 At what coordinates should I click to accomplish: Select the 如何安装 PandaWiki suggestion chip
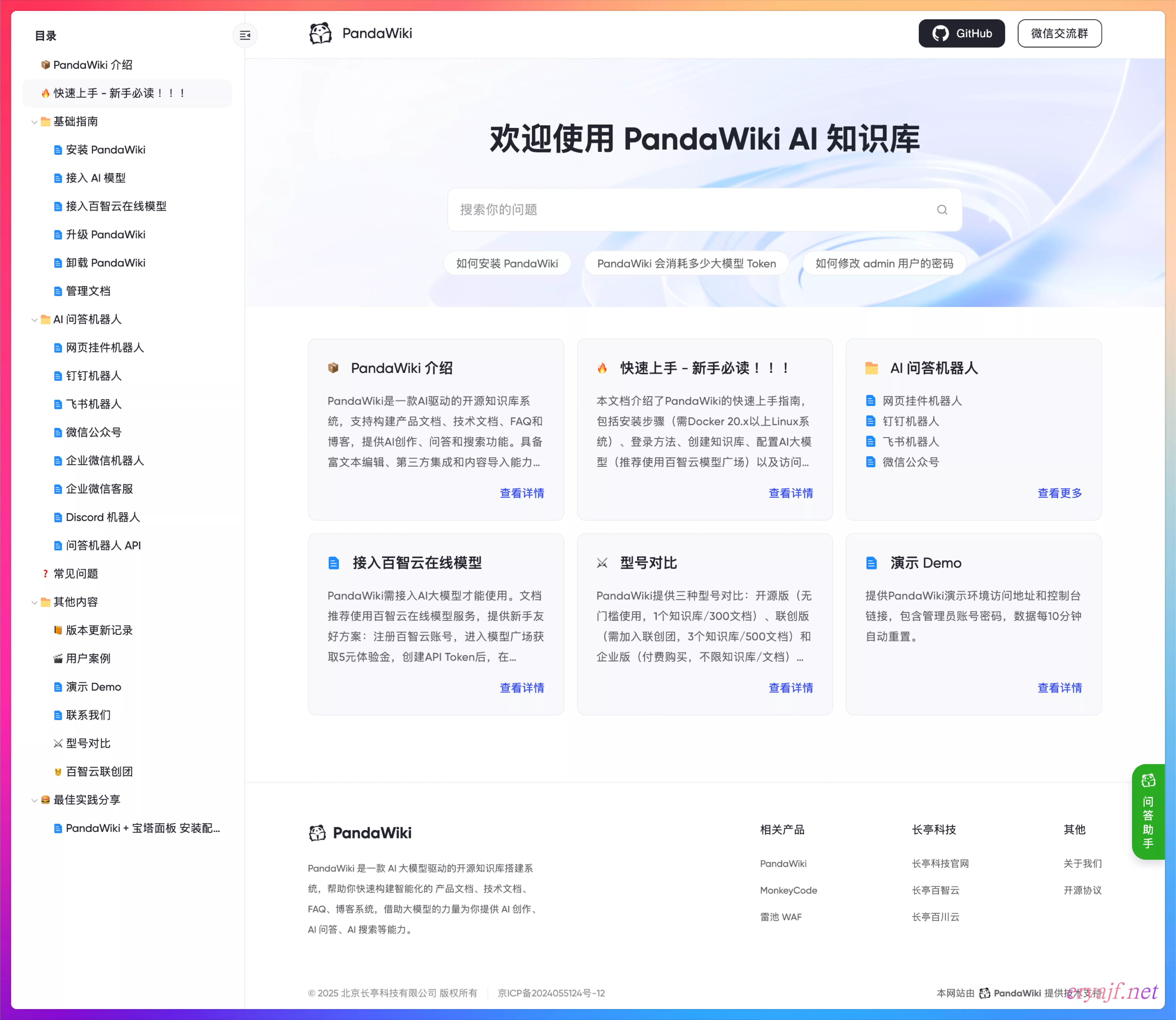(507, 263)
